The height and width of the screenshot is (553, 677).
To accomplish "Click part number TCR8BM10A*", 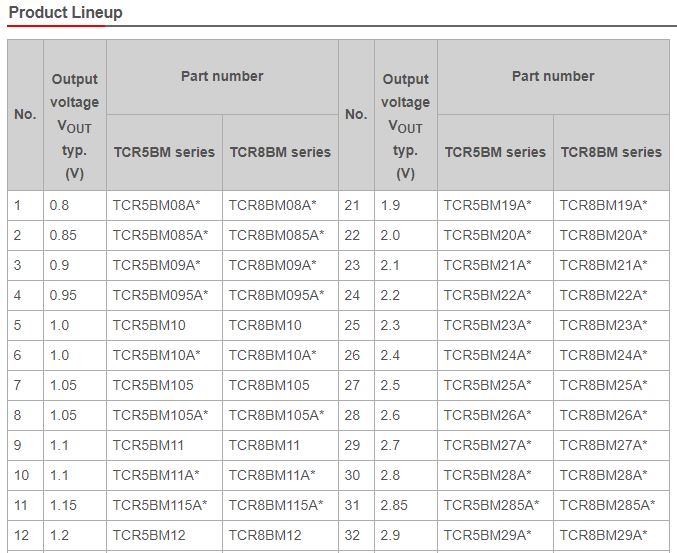I will 272,355.
